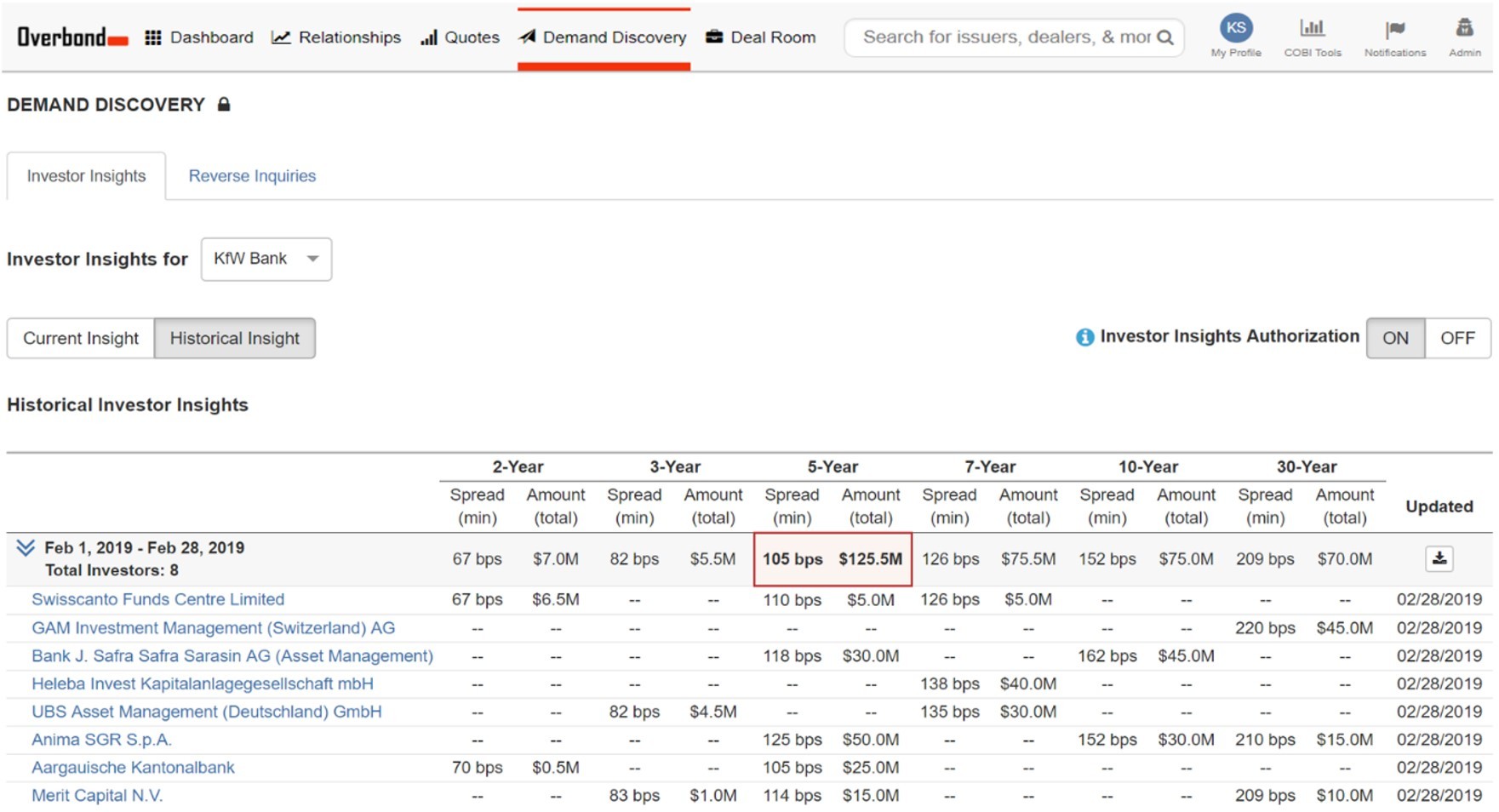Image resolution: width=1499 pixels, height=812 pixels.
Task: Click the Quotes bar-chart icon
Action: point(429,37)
